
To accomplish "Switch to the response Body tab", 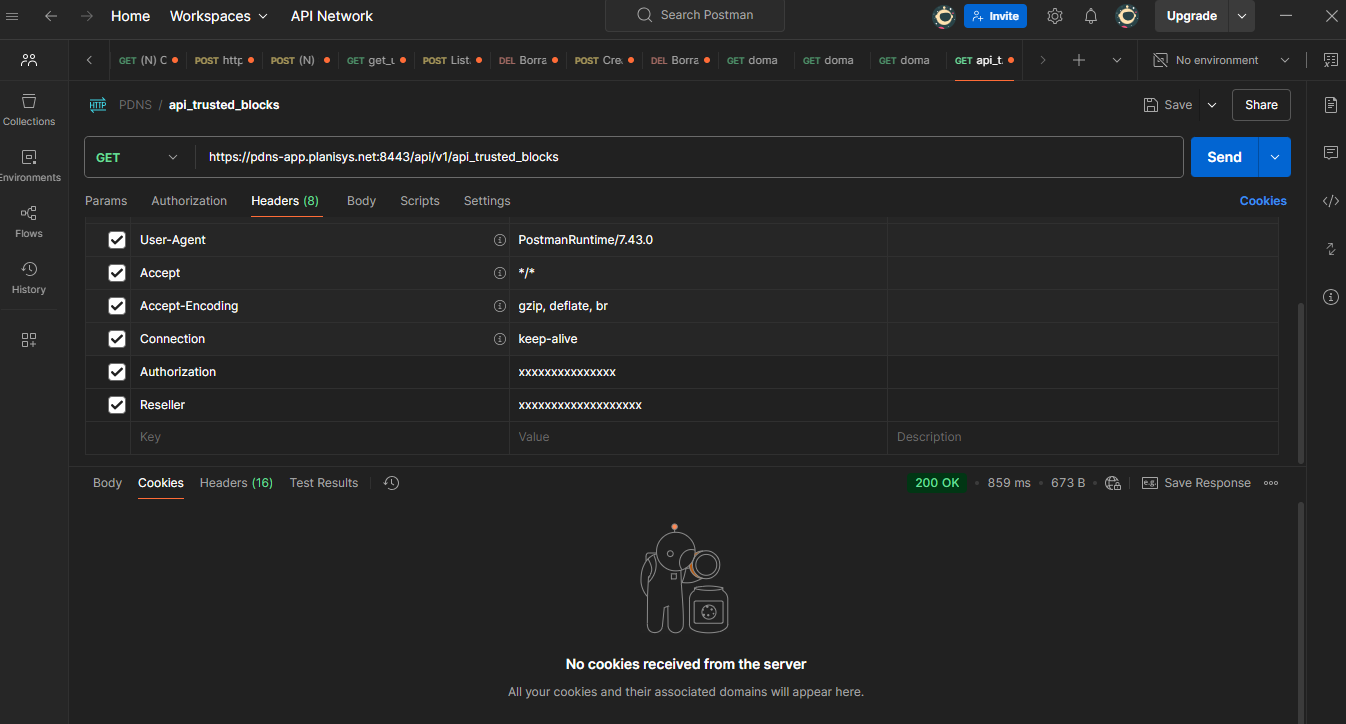I will point(107,483).
